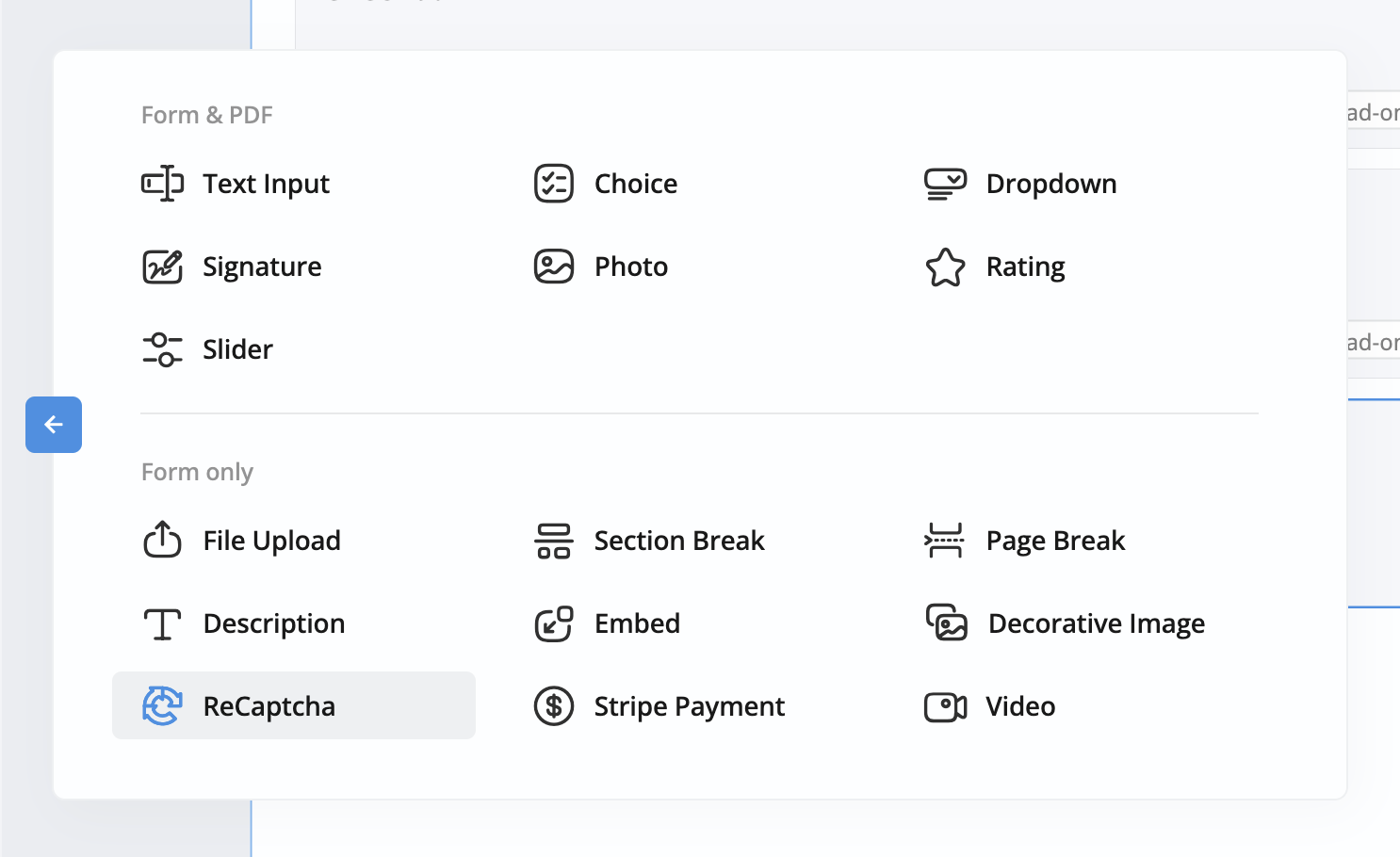Select the Section Break icon
This screenshot has width=1400, height=857.
554,541
